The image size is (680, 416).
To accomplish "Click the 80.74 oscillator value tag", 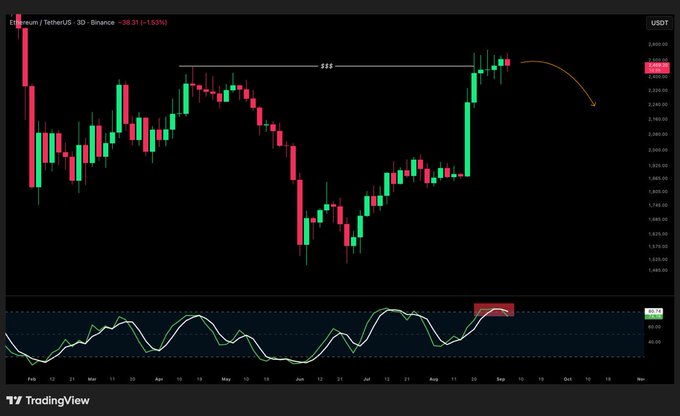I will pyautogui.click(x=654, y=311).
